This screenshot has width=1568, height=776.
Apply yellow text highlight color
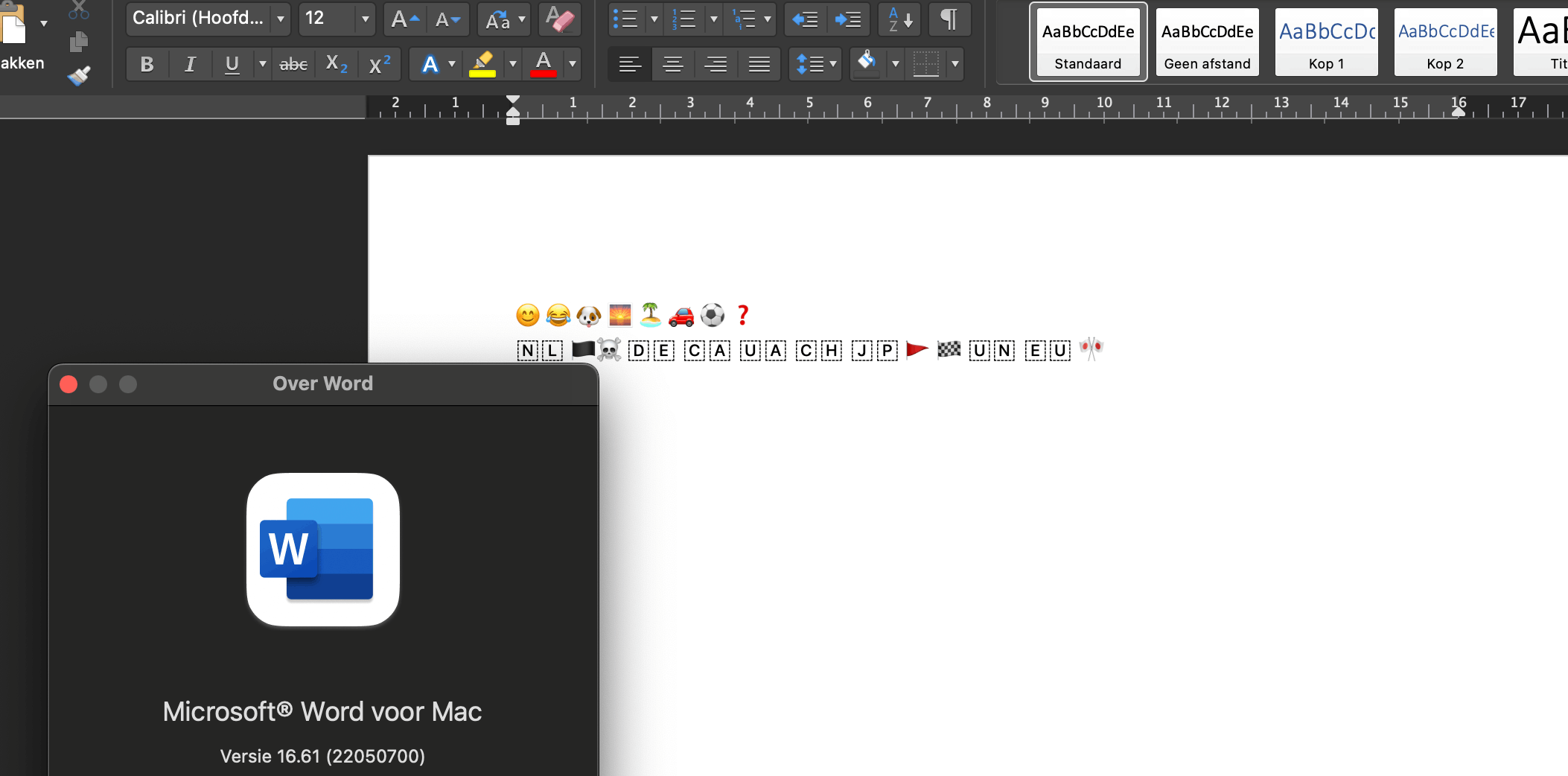(x=482, y=64)
